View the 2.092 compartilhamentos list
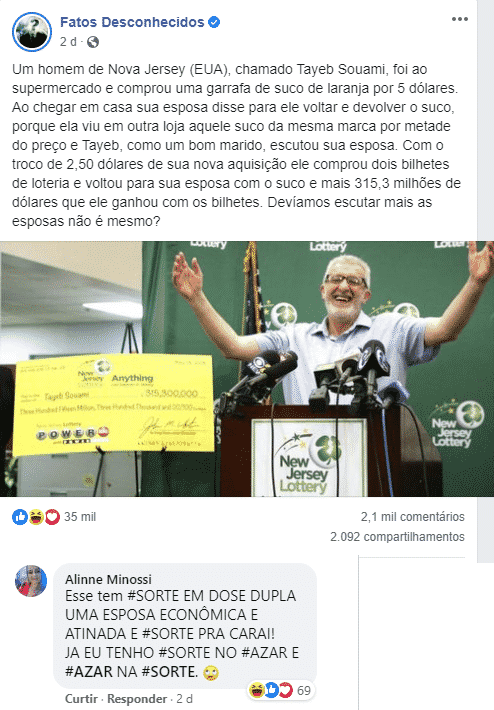 (x=397, y=537)
